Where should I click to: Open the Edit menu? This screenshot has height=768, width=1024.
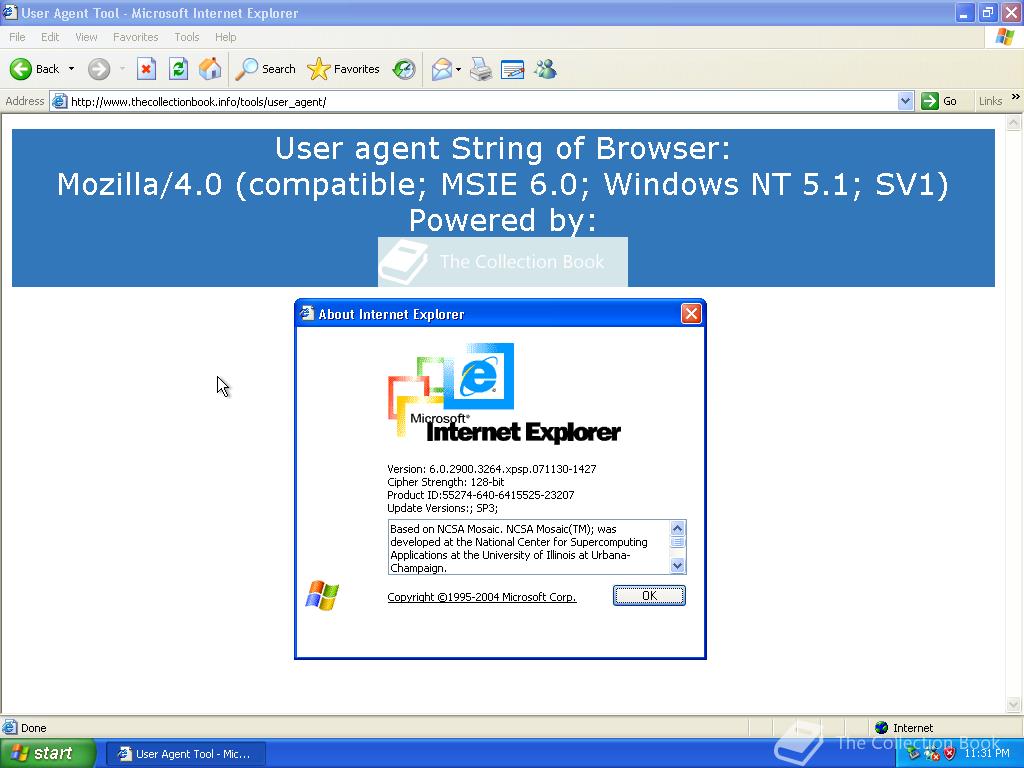tap(50, 37)
